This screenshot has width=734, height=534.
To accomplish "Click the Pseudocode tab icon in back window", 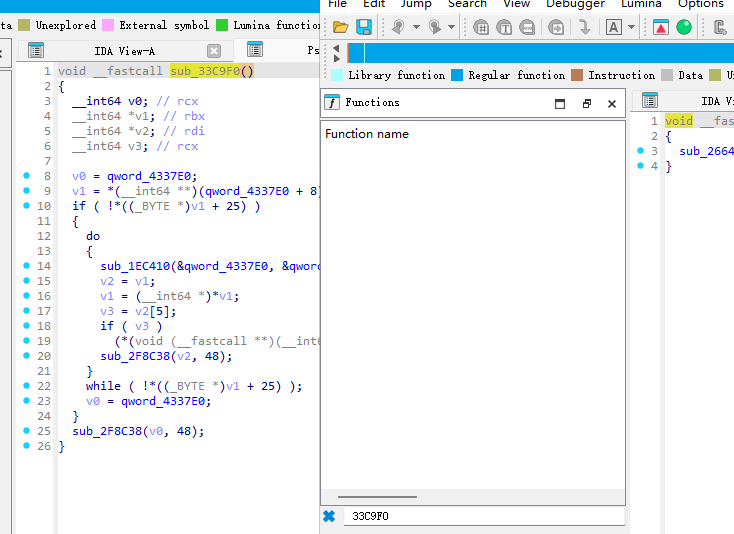I will 255,50.
